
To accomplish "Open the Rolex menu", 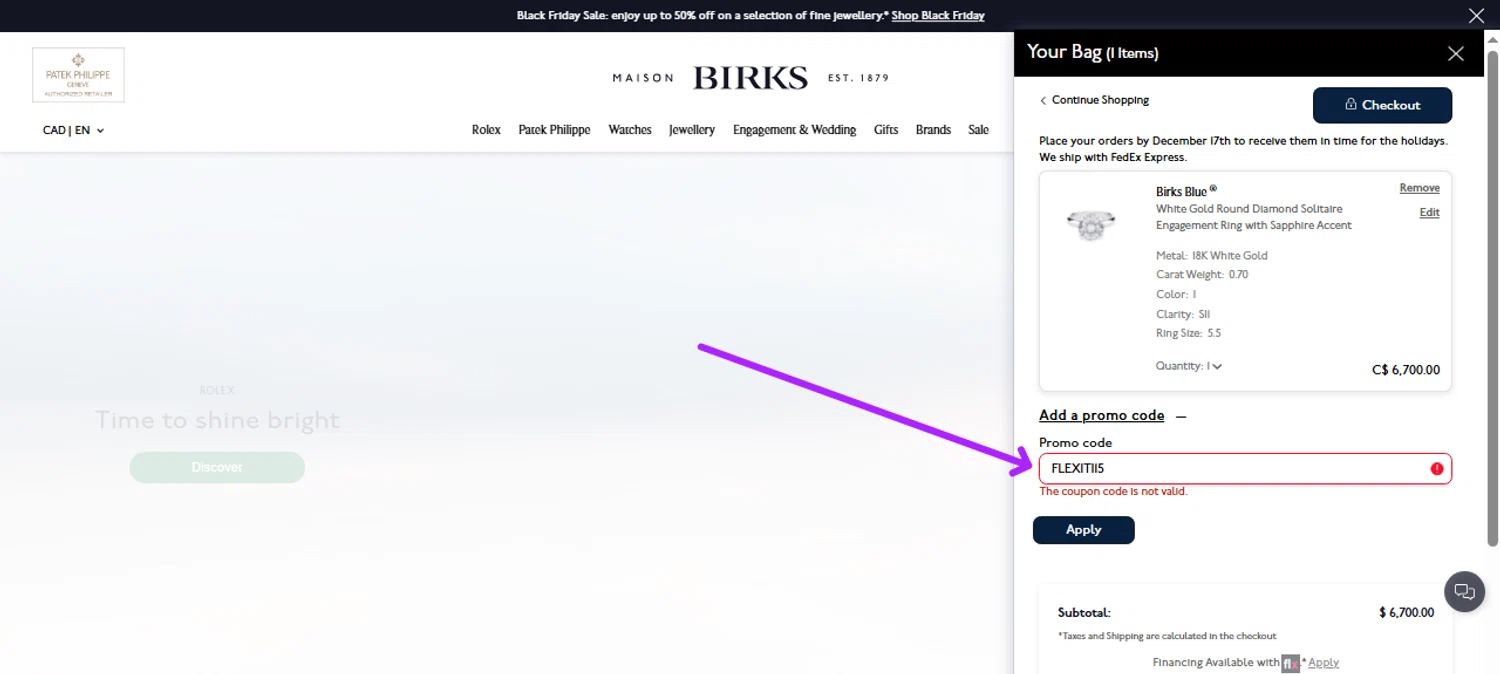I will [486, 130].
